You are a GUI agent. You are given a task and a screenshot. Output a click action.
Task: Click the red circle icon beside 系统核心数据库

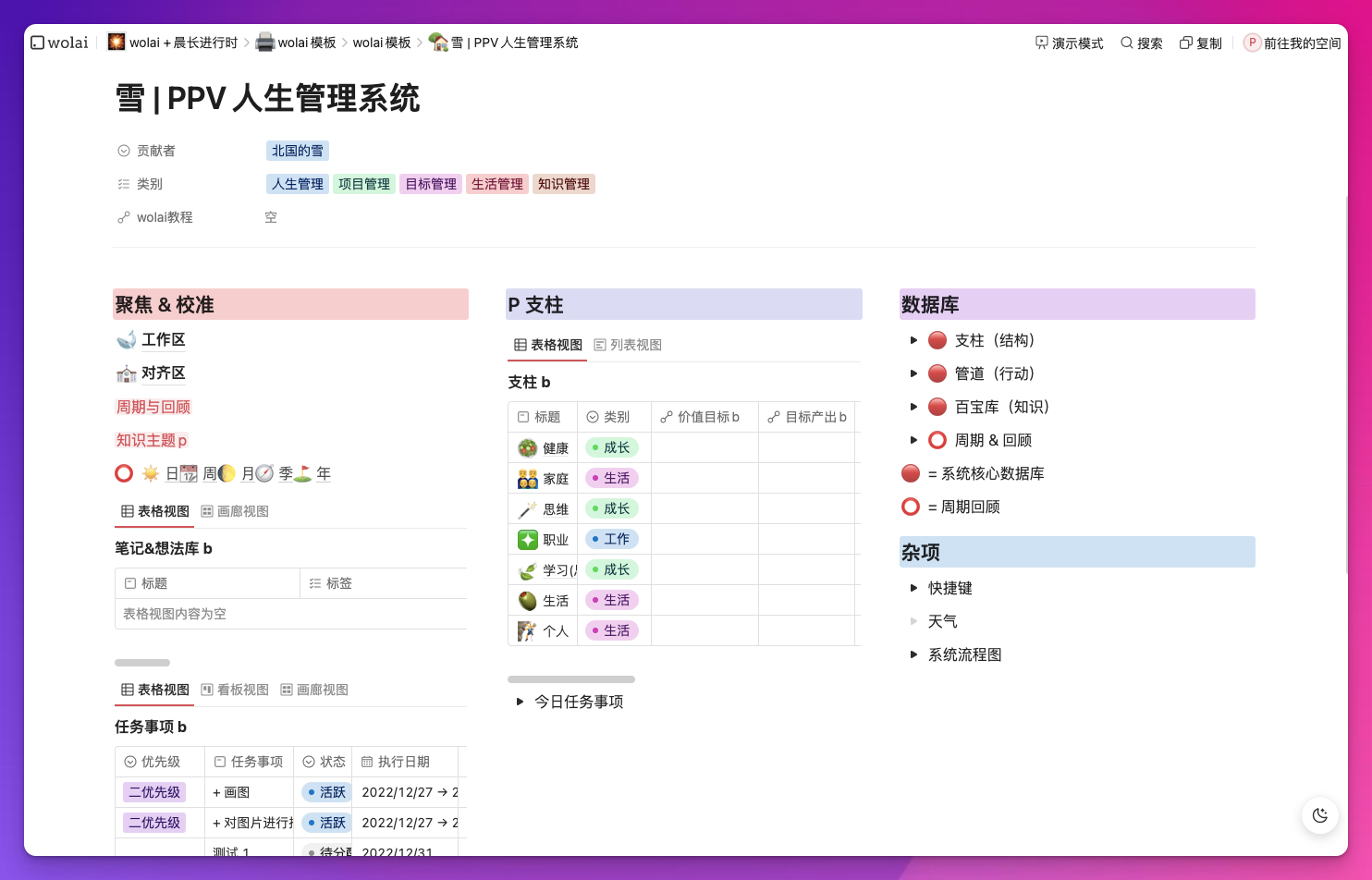[911, 473]
